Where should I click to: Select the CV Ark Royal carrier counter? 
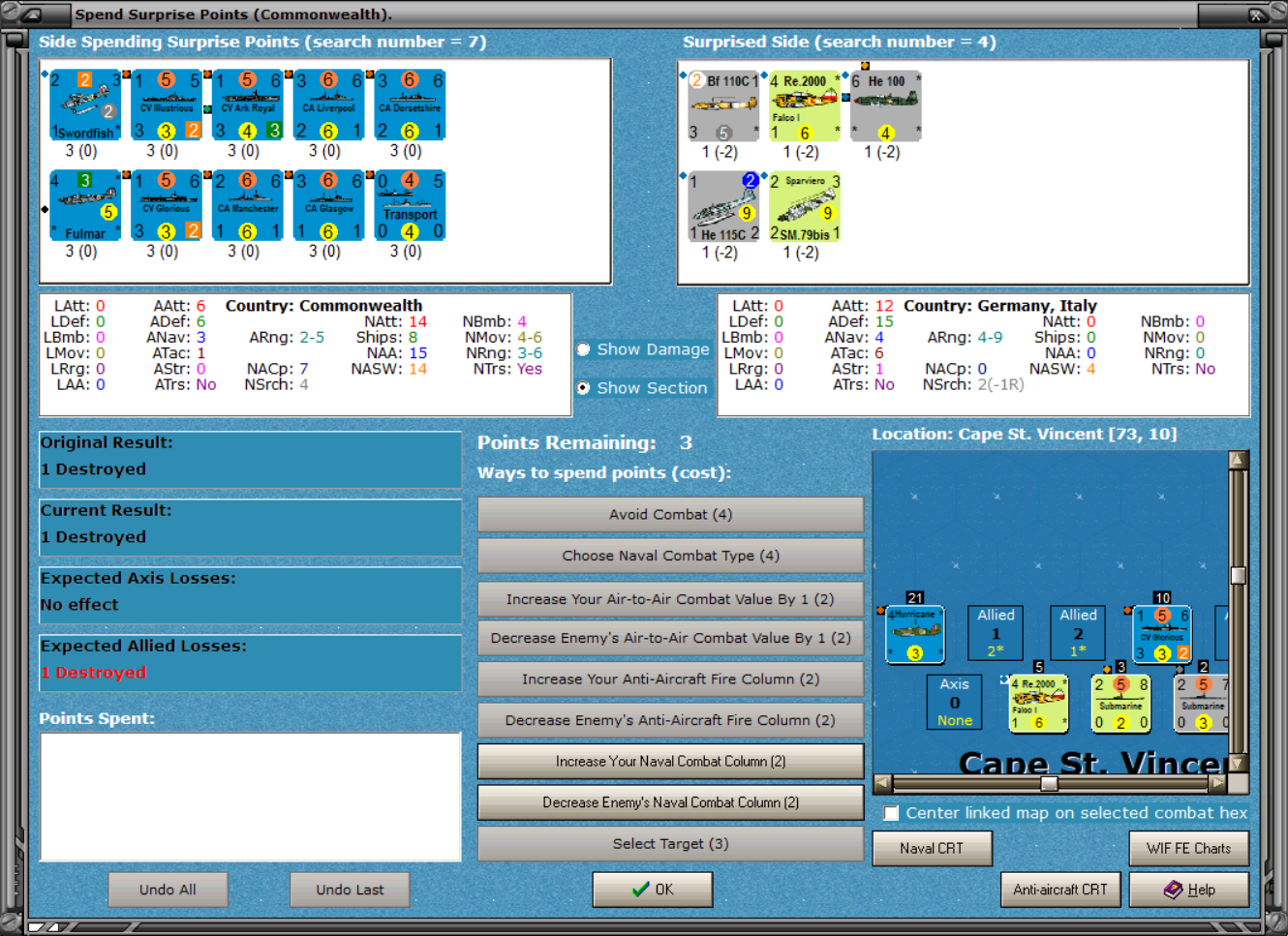[x=248, y=106]
